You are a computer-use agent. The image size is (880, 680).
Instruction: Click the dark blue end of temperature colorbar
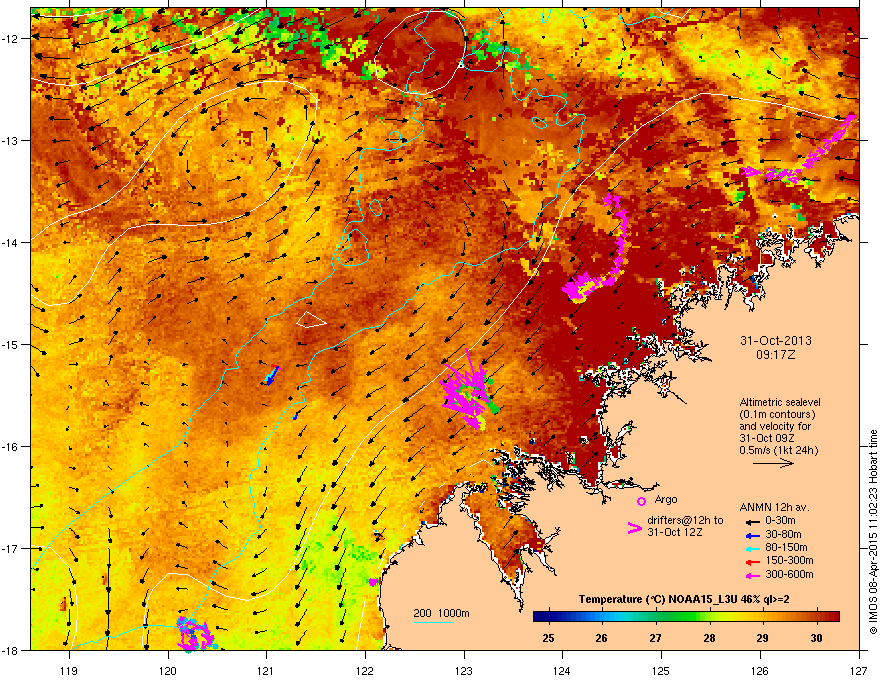coord(542,617)
